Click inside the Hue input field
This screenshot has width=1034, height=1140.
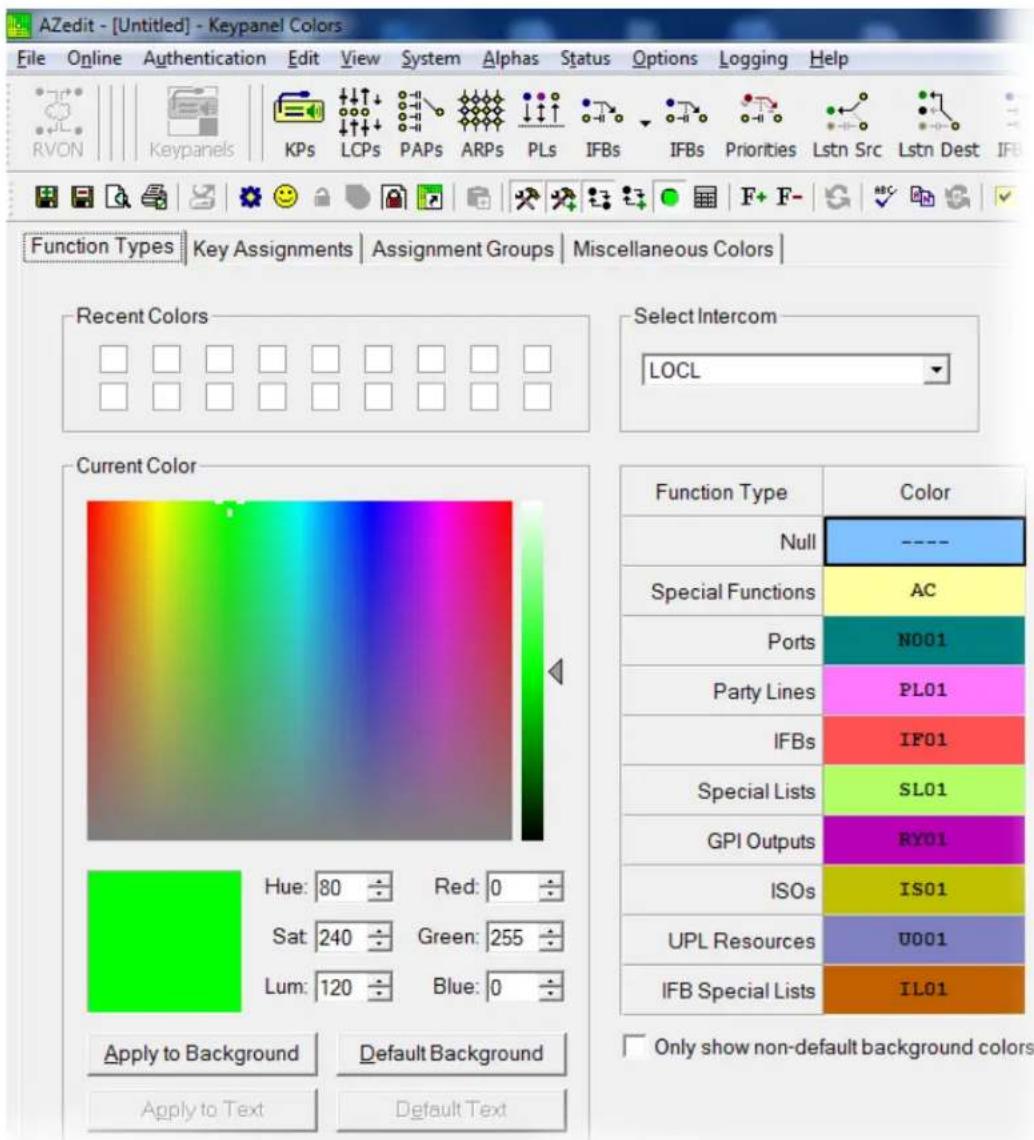click(340, 888)
